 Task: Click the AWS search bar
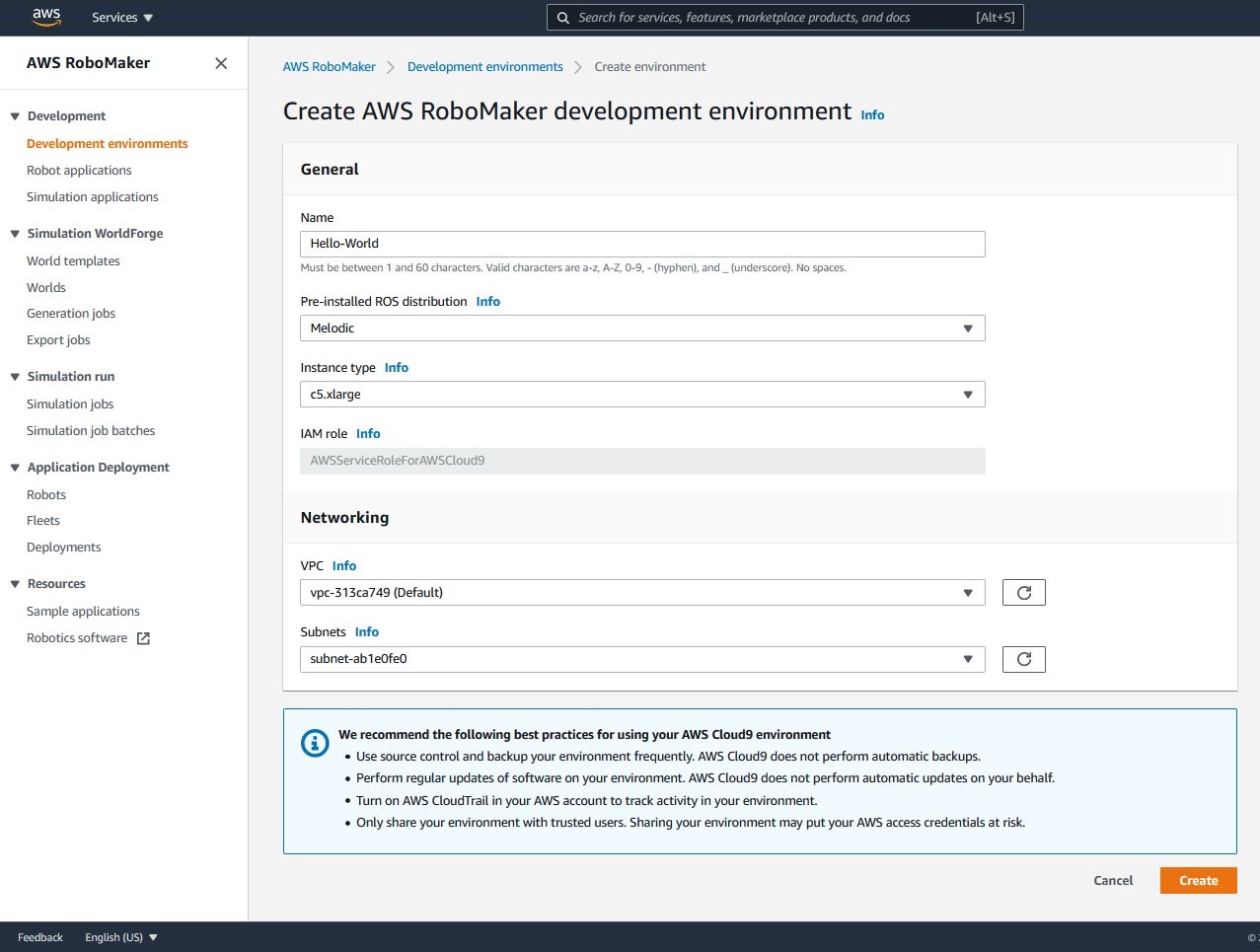coord(785,18)
